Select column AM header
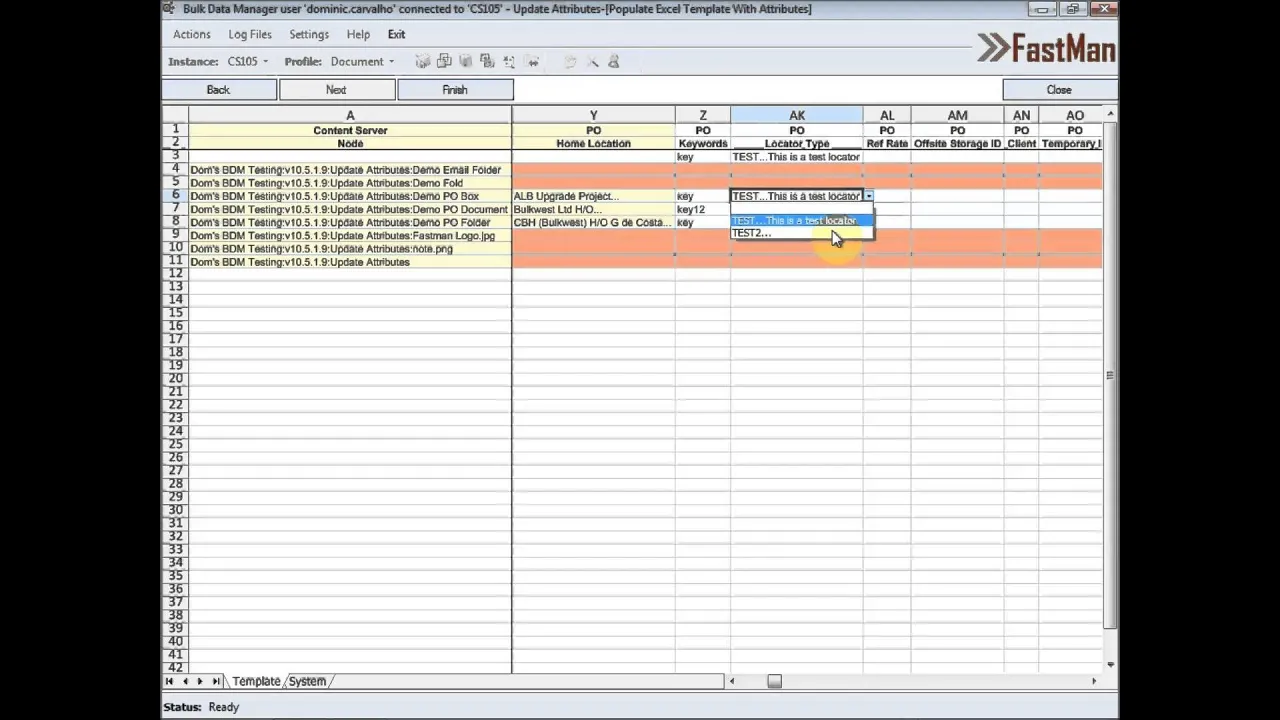This screenshot has width=1280, height=720. pos(958,116)
